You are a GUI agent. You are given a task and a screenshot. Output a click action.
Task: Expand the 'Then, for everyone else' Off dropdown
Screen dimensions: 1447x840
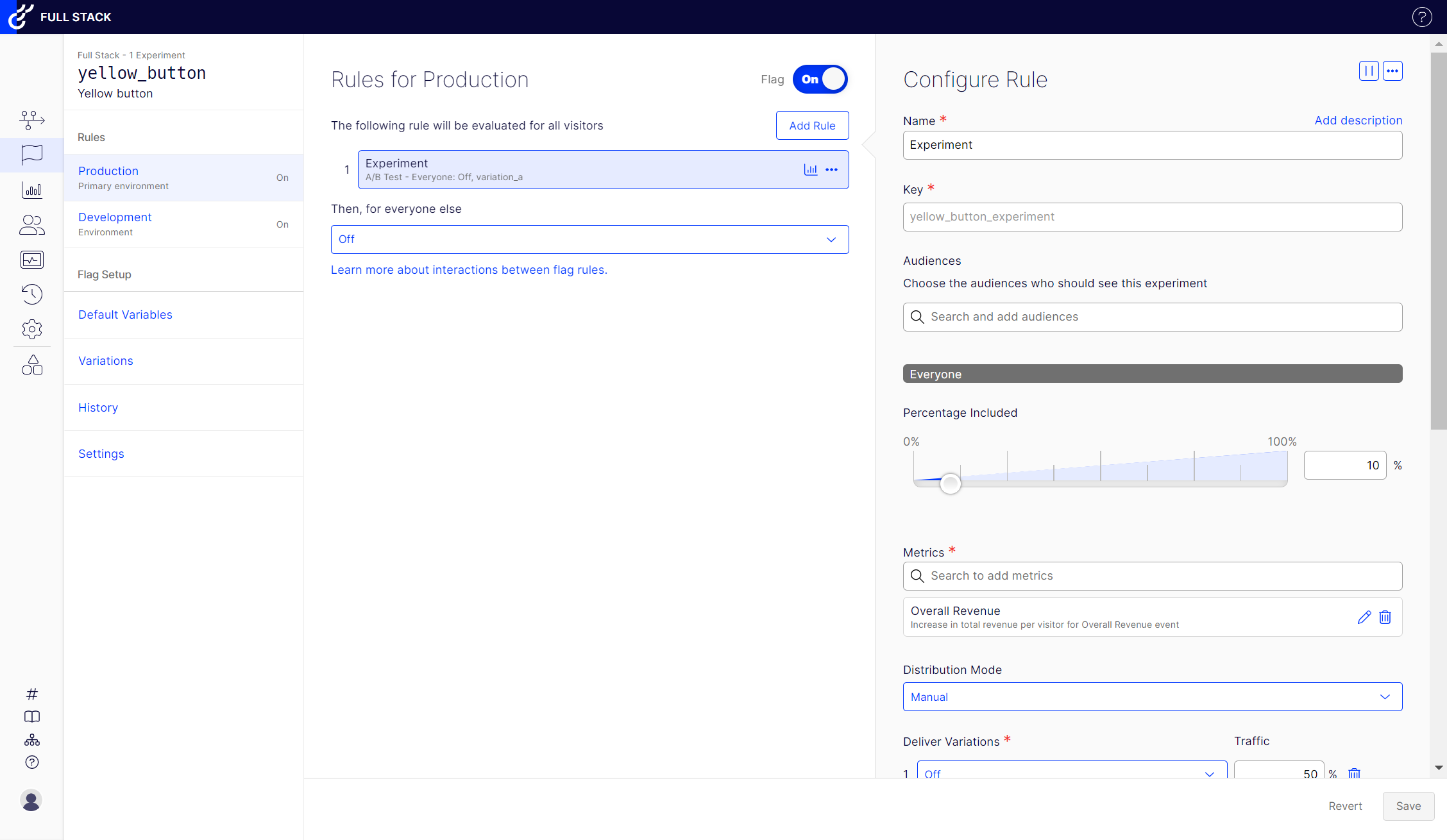coord(589,239)
